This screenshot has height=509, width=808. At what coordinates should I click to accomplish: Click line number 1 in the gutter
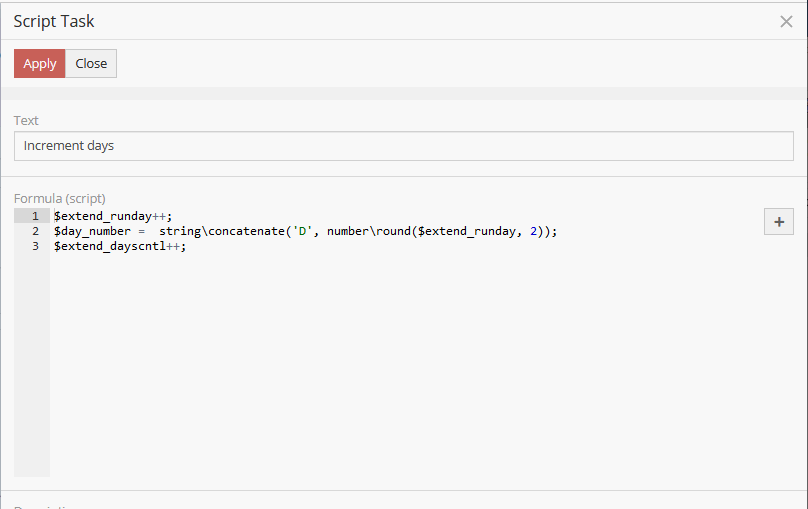pyautogui.click(x=35, y=216)
